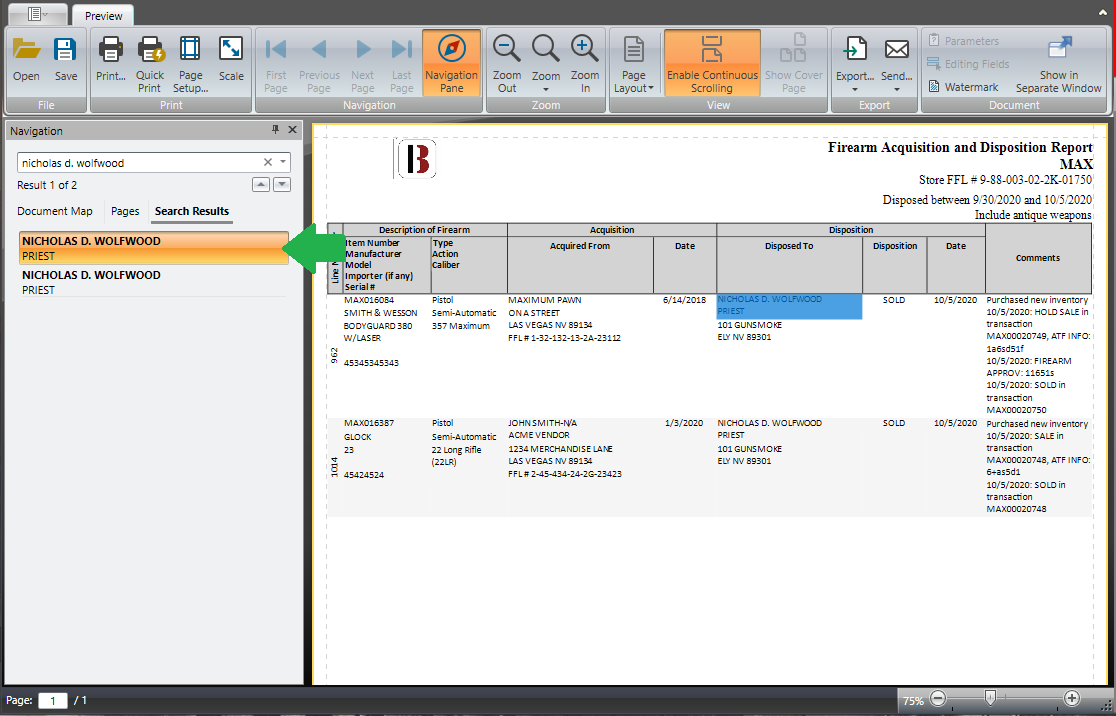The image size is (1116, 716).
Task: Click serial number 45345345343
Action: 371,363
